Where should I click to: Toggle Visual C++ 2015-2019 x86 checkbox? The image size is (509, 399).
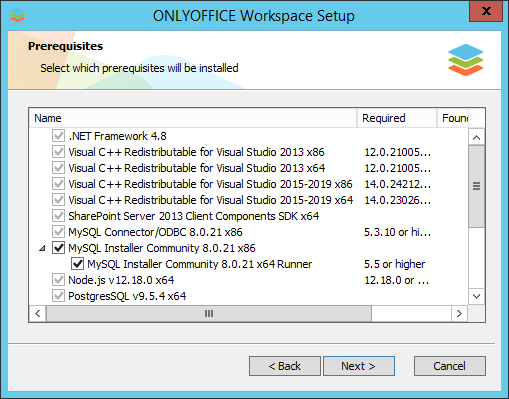(58, 184)
